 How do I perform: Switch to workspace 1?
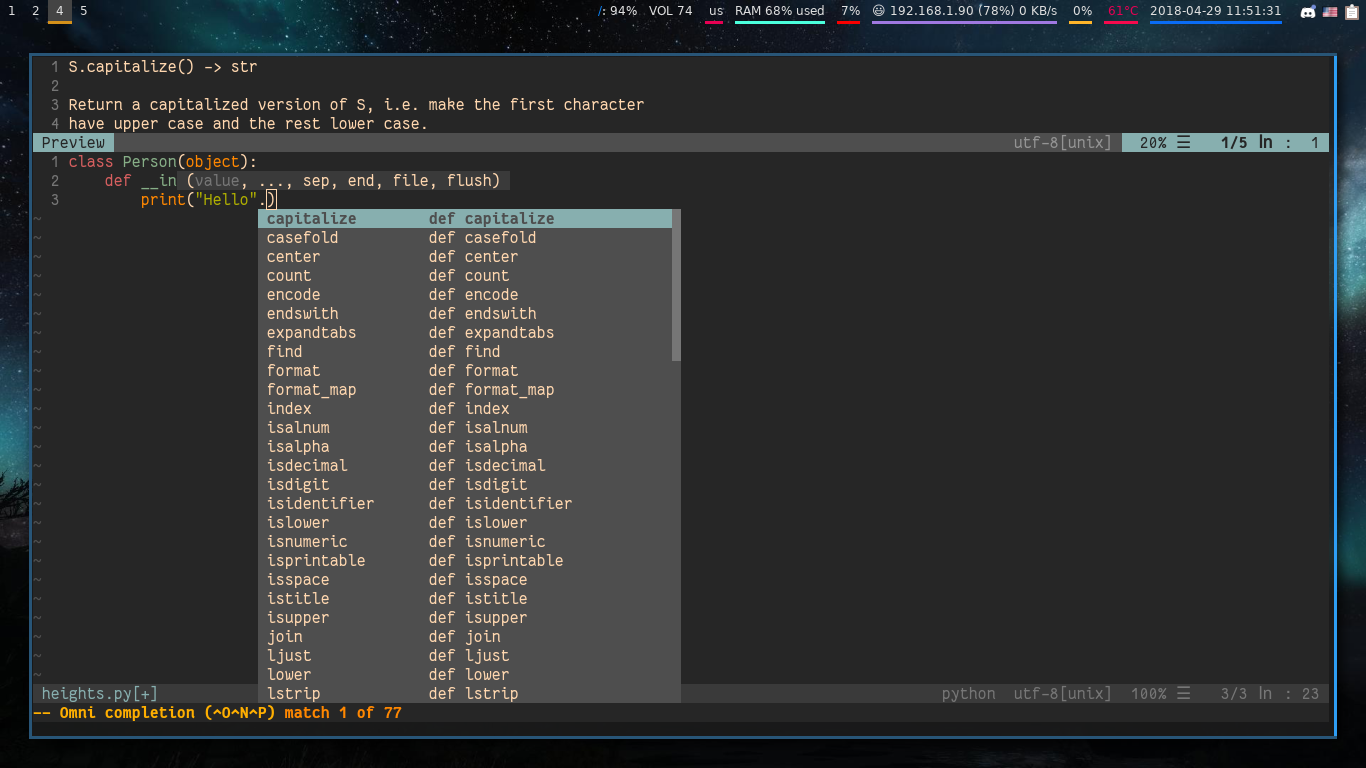coord(12,11)
